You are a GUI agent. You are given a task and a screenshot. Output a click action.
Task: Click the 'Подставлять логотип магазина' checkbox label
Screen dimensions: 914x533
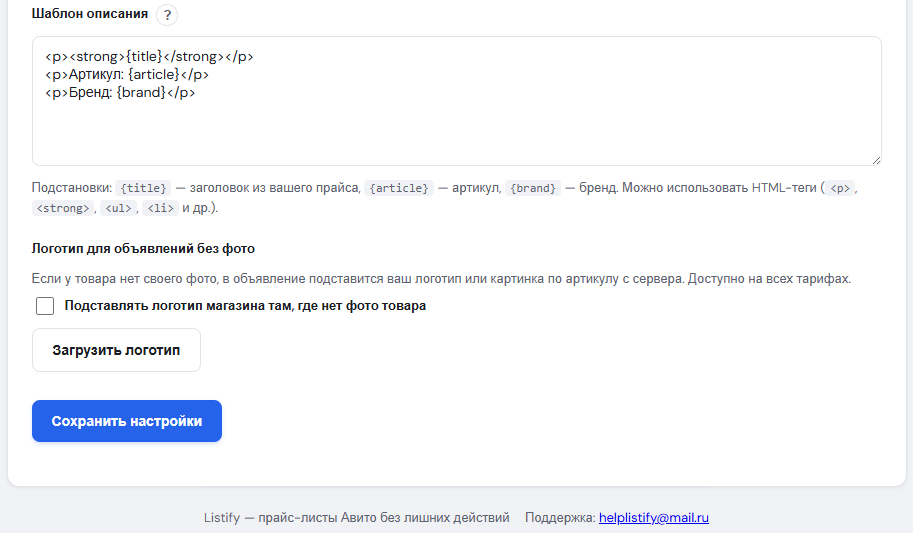pos(245,306)
